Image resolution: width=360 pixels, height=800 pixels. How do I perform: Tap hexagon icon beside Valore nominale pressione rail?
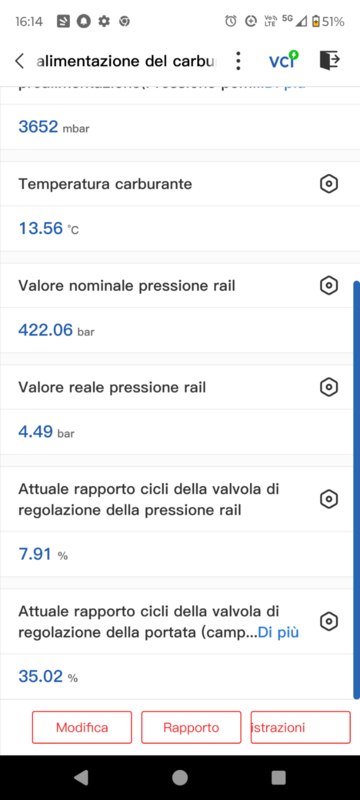tap(329, 285)
